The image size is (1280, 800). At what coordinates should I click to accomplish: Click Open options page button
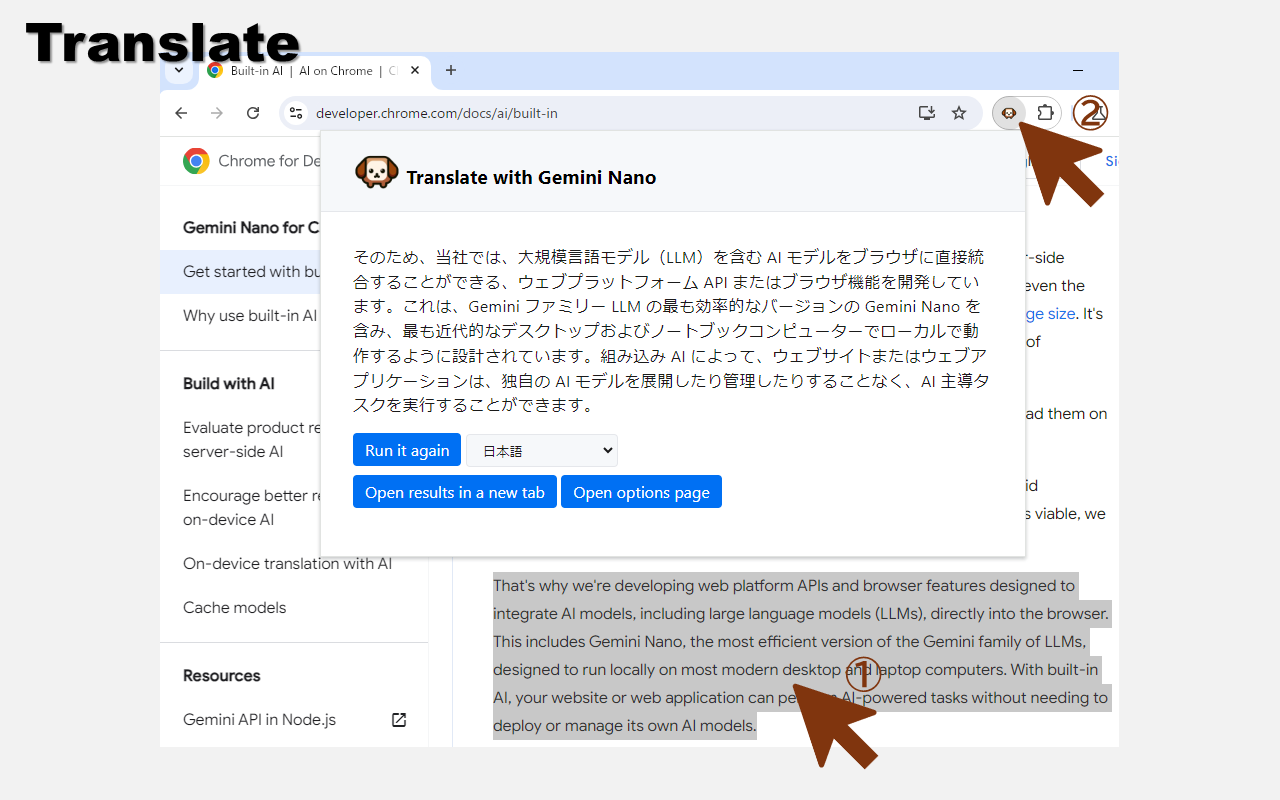point(641,492)
